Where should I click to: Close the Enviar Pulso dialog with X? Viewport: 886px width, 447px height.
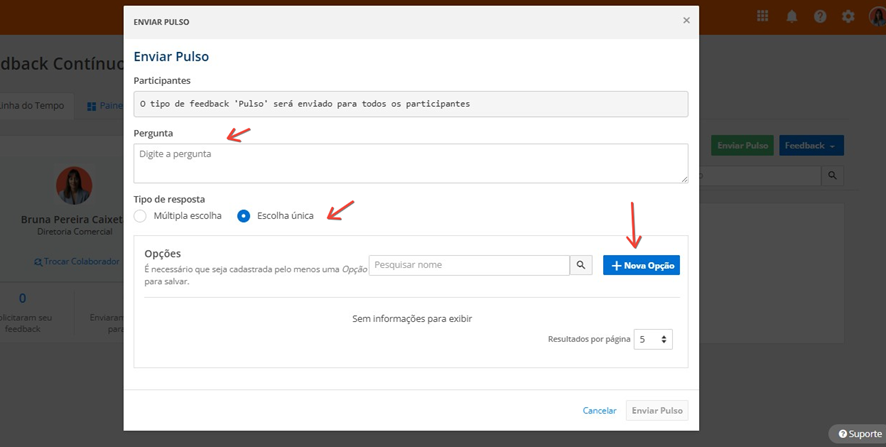tap(687, 20)
